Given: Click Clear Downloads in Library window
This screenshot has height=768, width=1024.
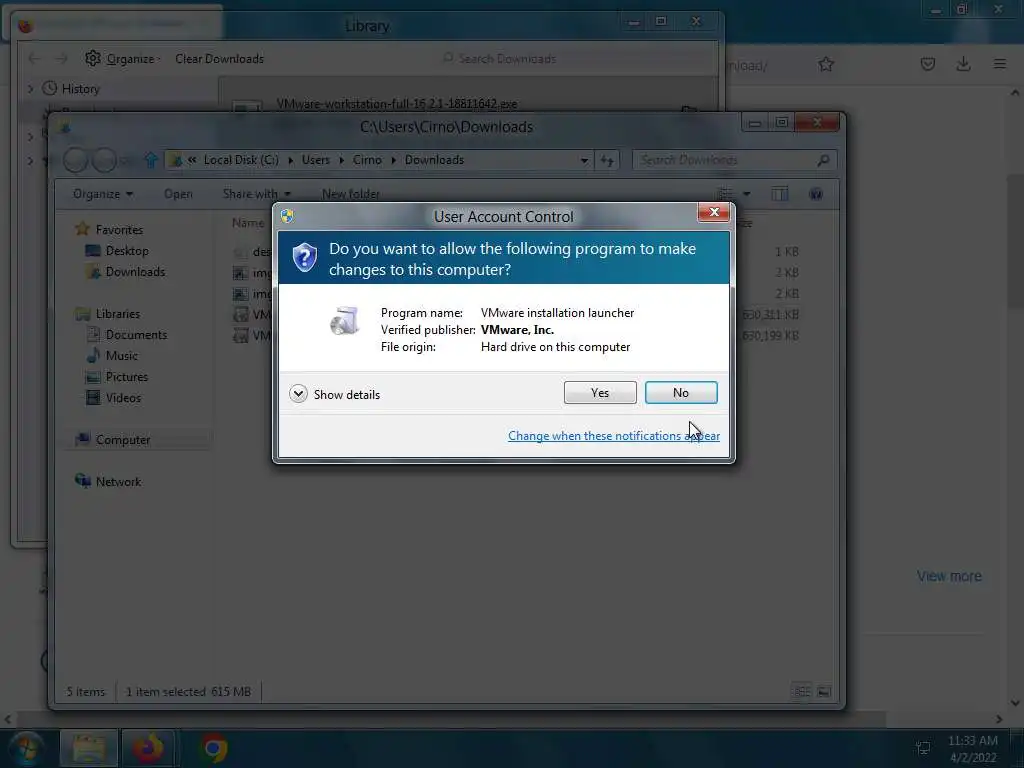Looking at the screenshot, I should point(219,59).
